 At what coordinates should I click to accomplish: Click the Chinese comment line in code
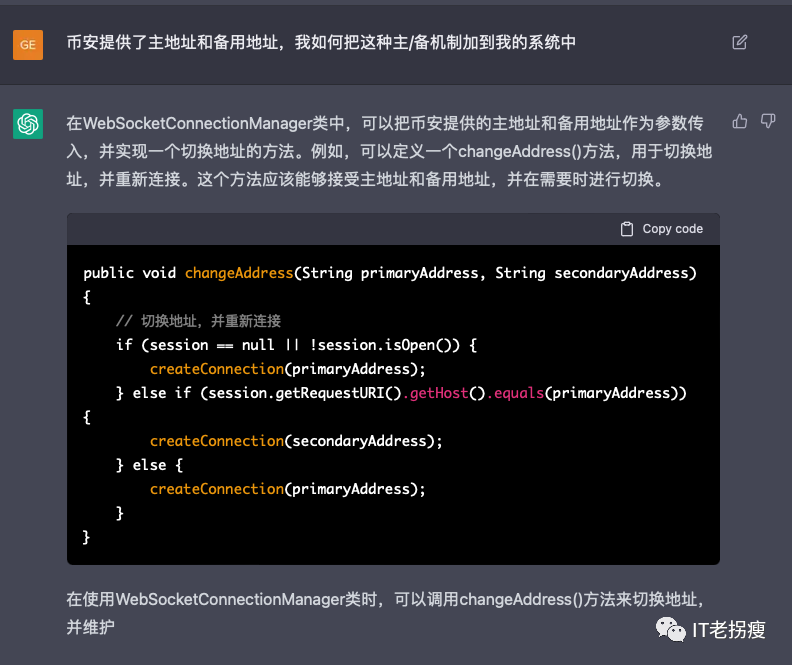click(198, 321)
